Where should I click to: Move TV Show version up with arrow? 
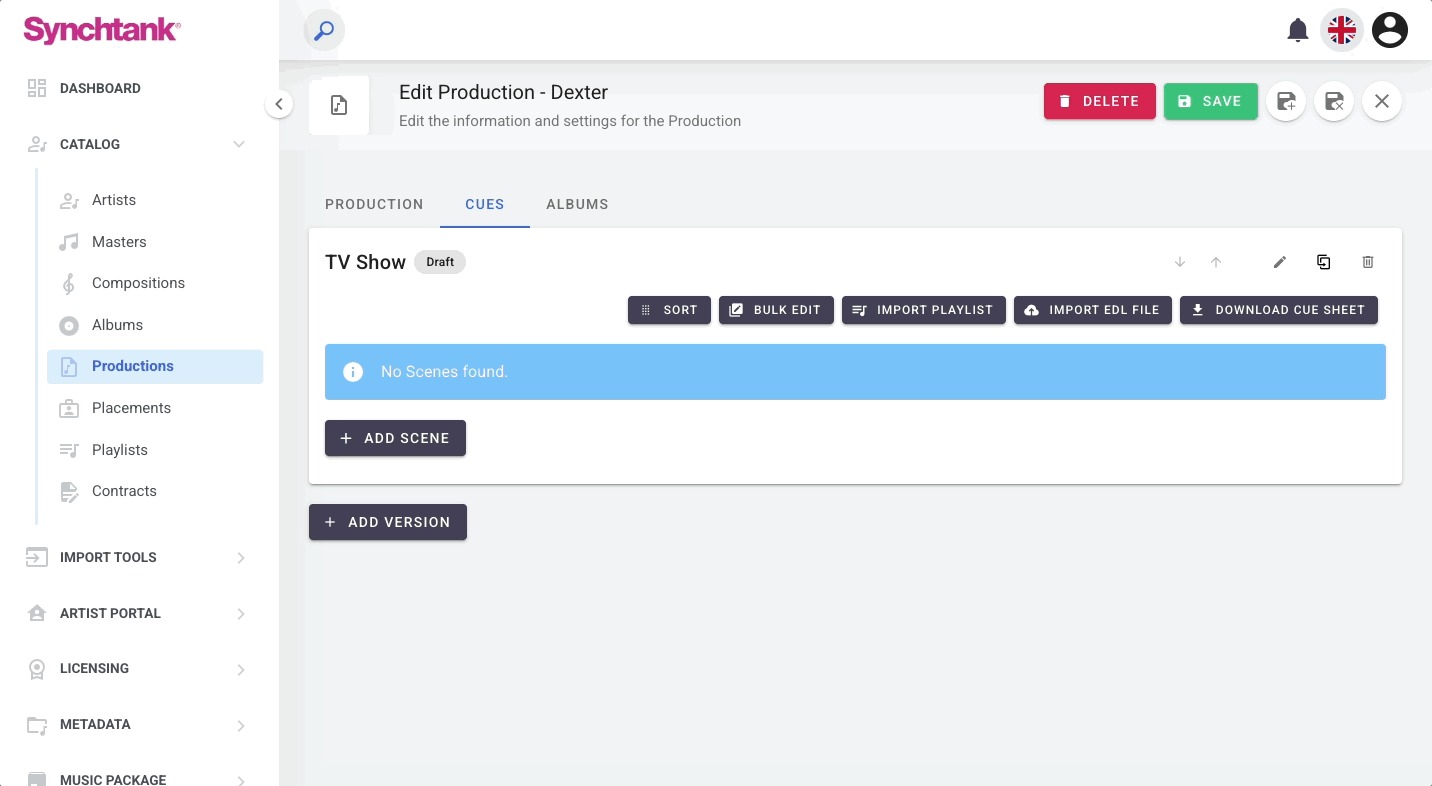click(x=1216, y=262)
